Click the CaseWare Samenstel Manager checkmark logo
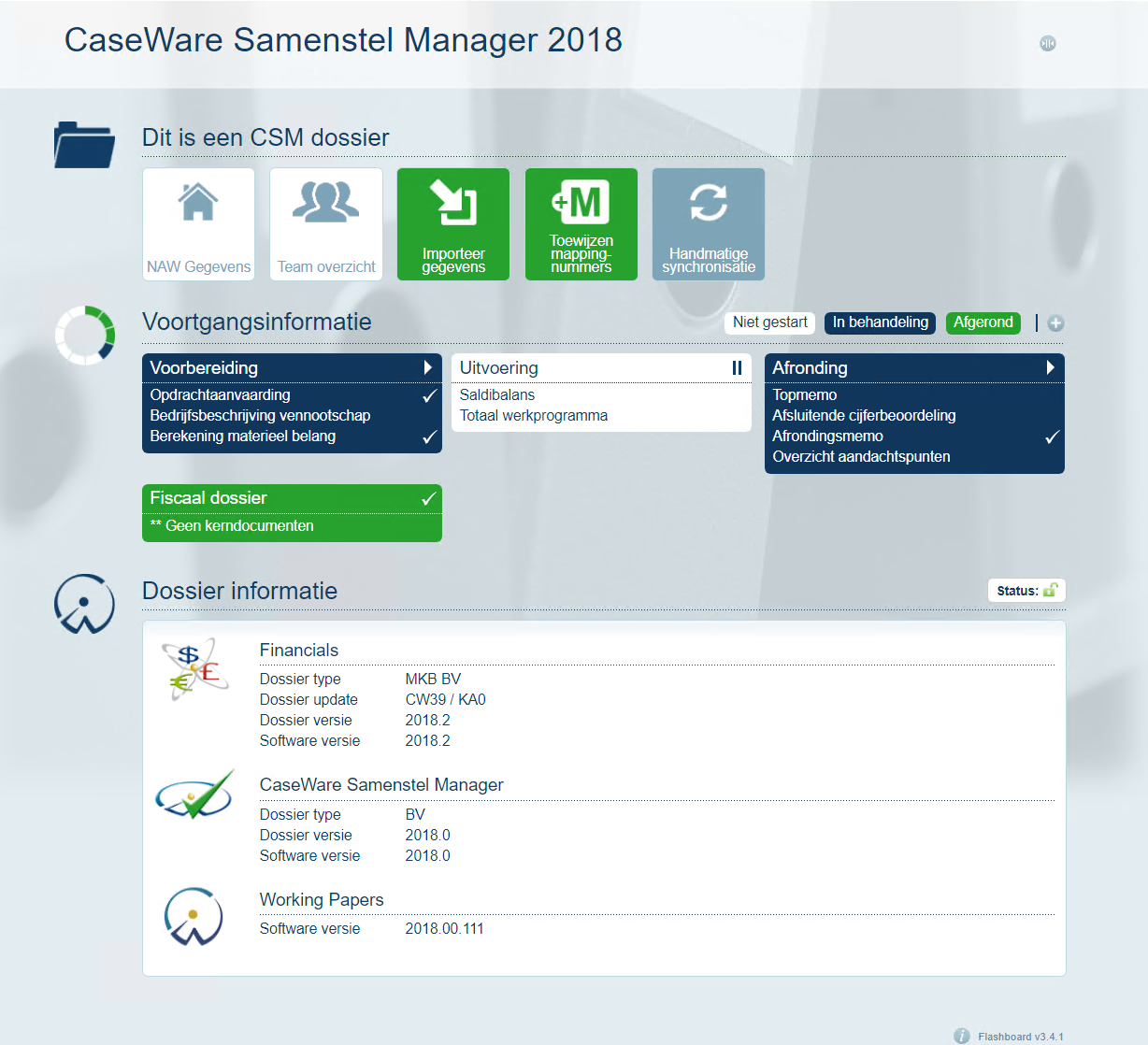This screenshot has width=1148, height=1045. coord(194,794)
